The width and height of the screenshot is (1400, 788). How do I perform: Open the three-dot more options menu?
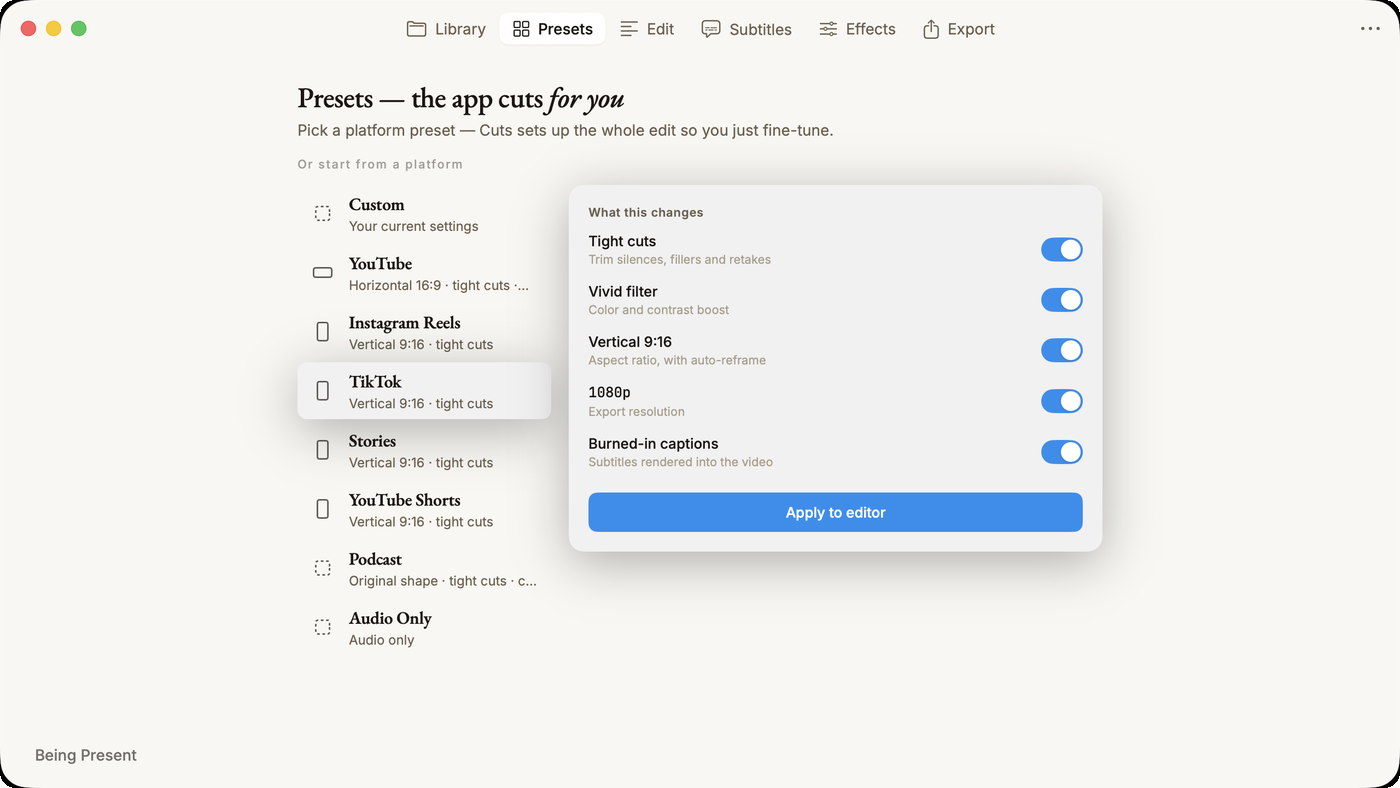point(1370,29)
